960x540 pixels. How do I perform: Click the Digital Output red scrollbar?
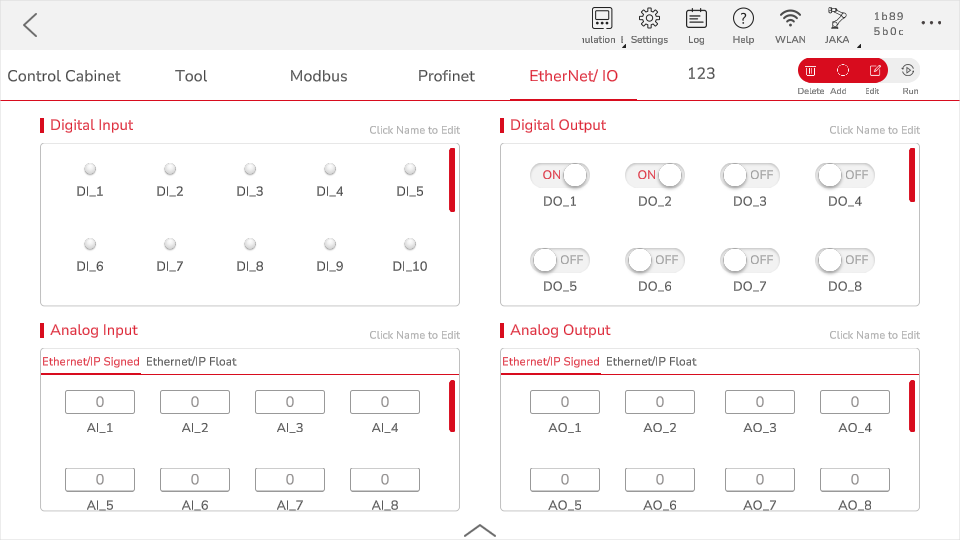(x=912, y=175)
